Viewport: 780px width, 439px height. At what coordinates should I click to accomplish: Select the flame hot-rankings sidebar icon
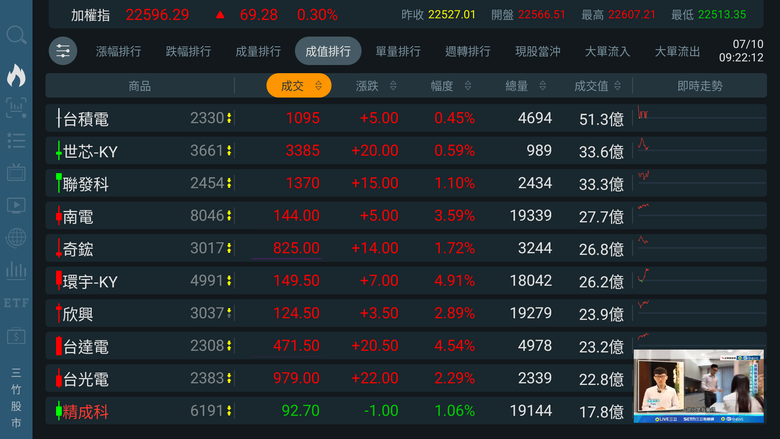(16, 75)
